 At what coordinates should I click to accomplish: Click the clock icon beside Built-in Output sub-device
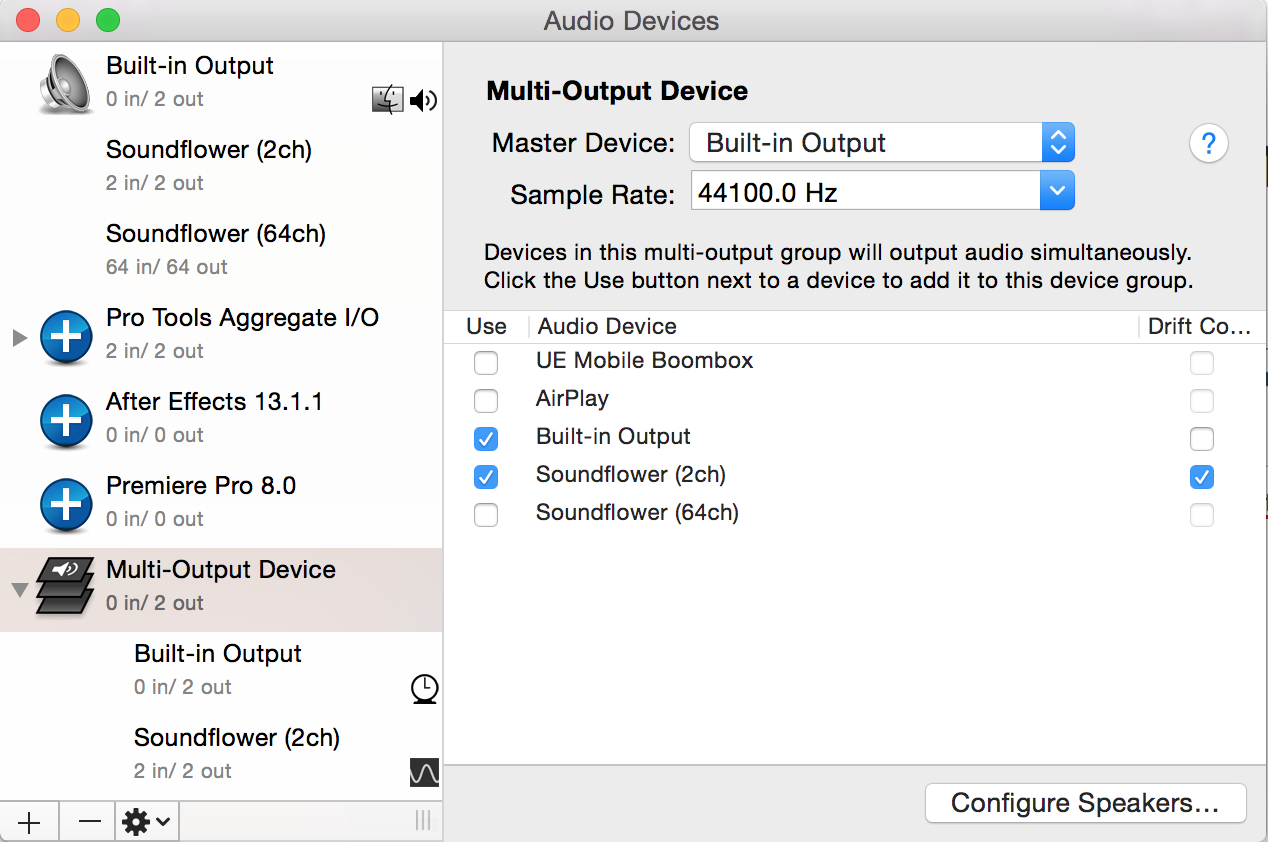coord(424,689)
